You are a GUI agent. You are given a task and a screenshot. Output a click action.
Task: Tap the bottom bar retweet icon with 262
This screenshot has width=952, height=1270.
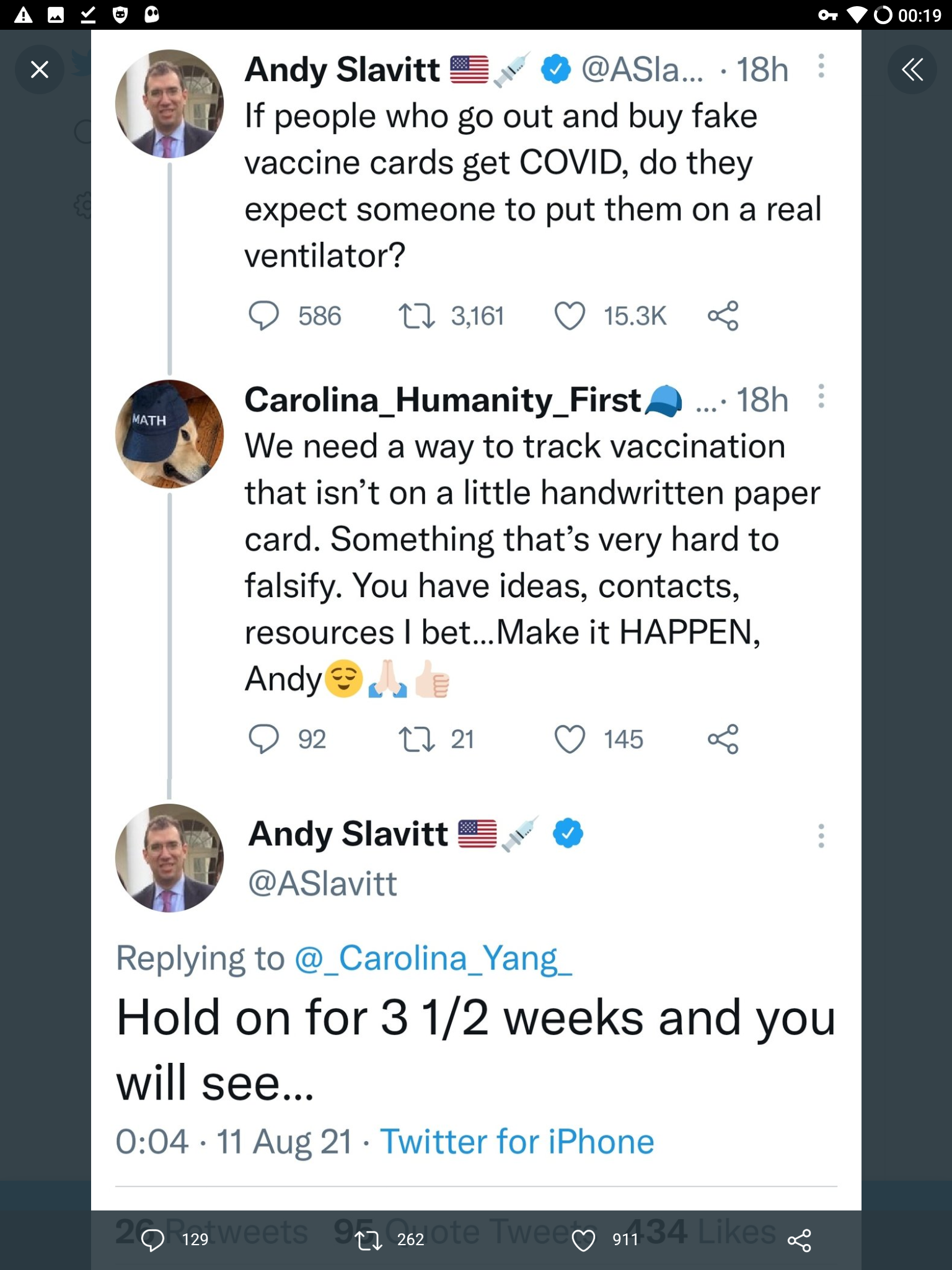(x=368, y=1240)
